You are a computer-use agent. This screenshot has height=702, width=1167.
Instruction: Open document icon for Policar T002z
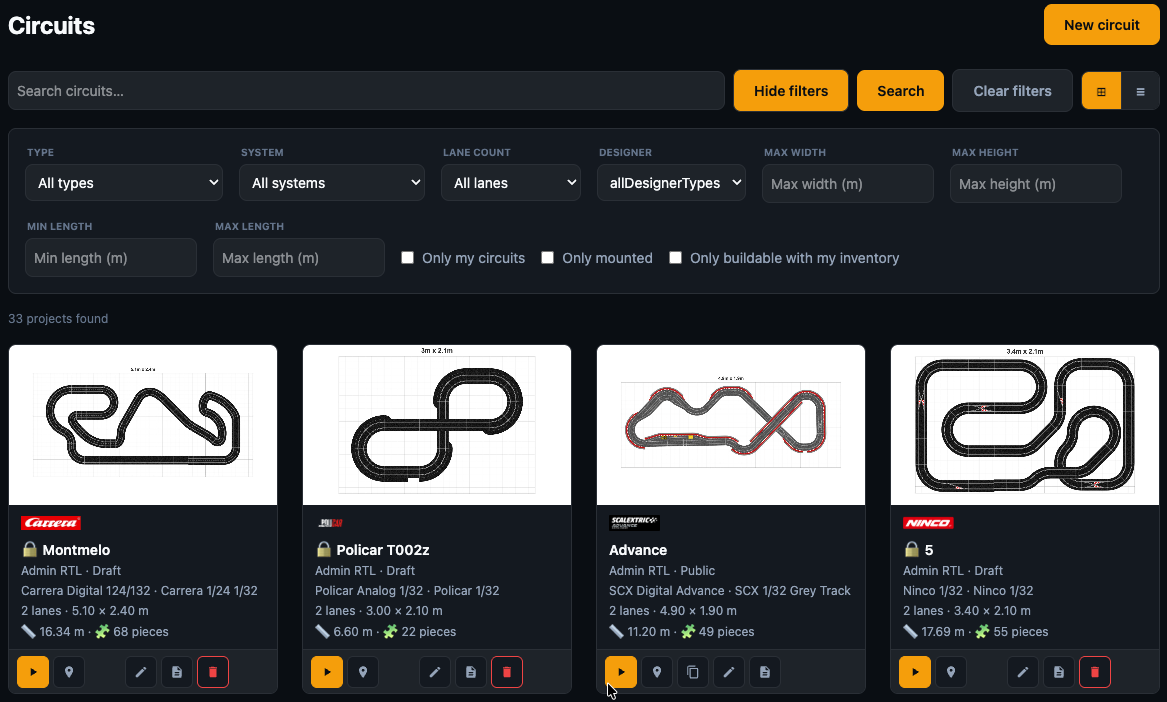pos(470,672)
